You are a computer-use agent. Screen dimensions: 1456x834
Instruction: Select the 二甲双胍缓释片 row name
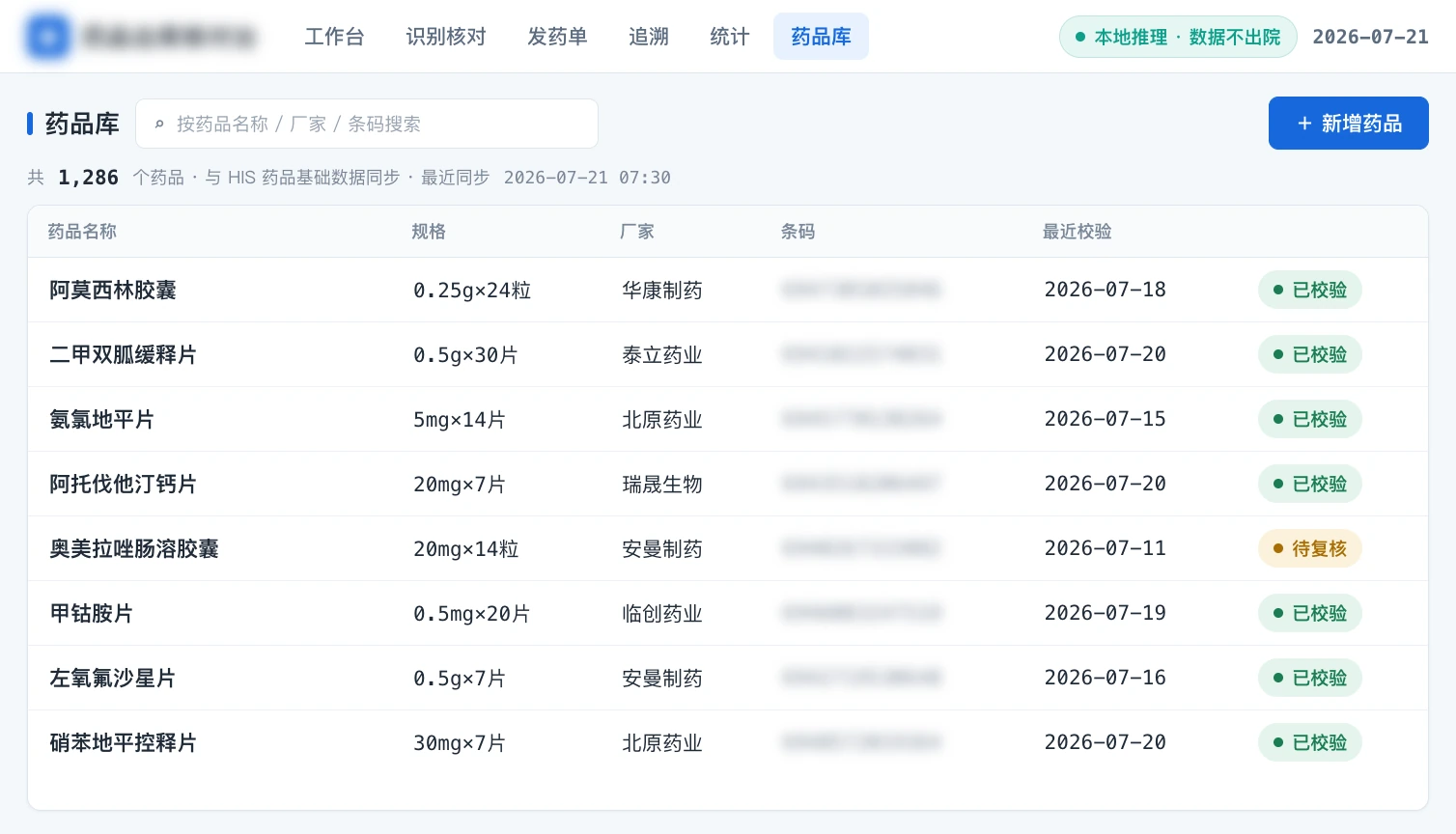click(123, 354)
